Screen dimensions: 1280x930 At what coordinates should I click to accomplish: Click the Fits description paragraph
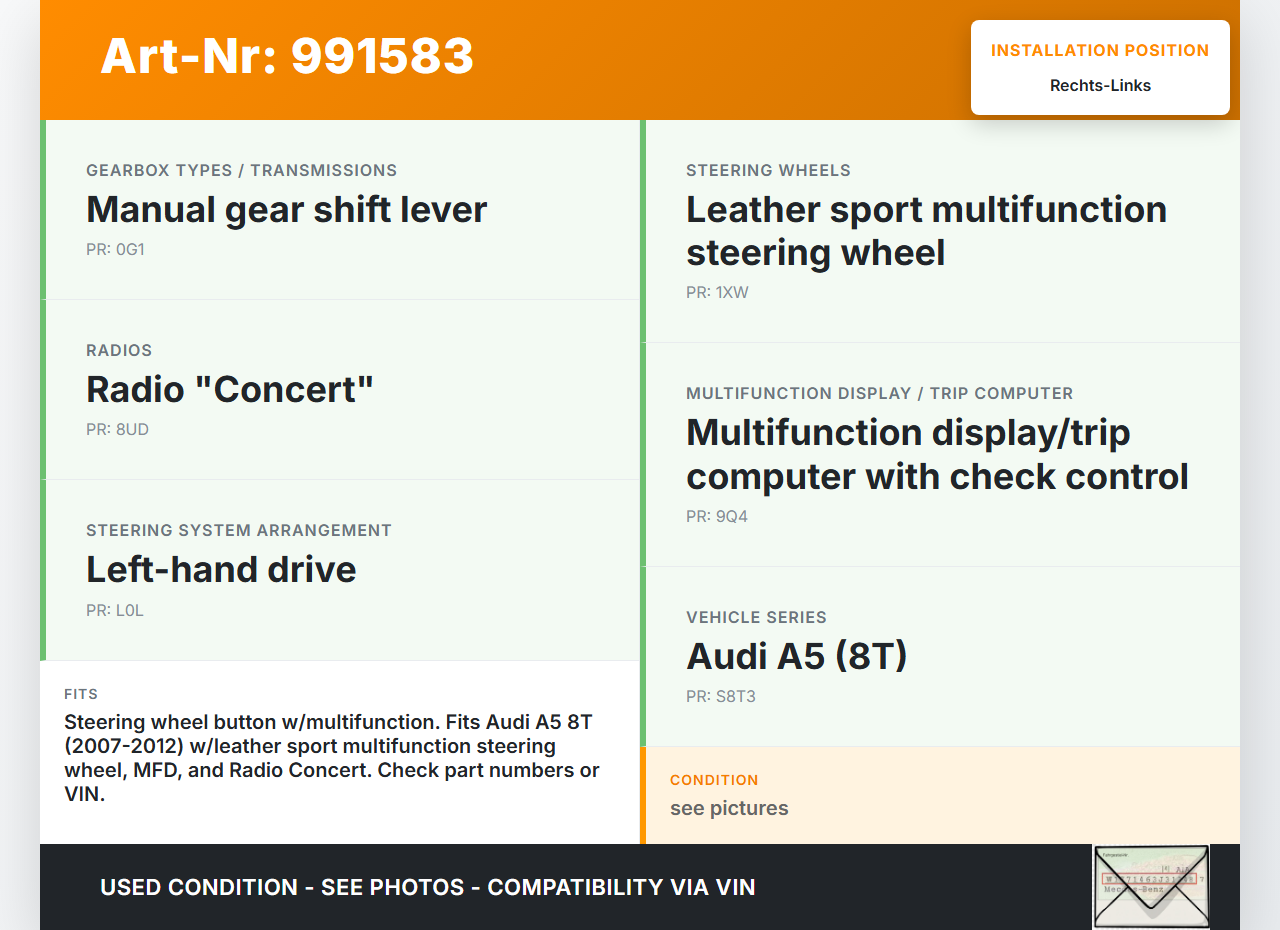coord(332,758)
